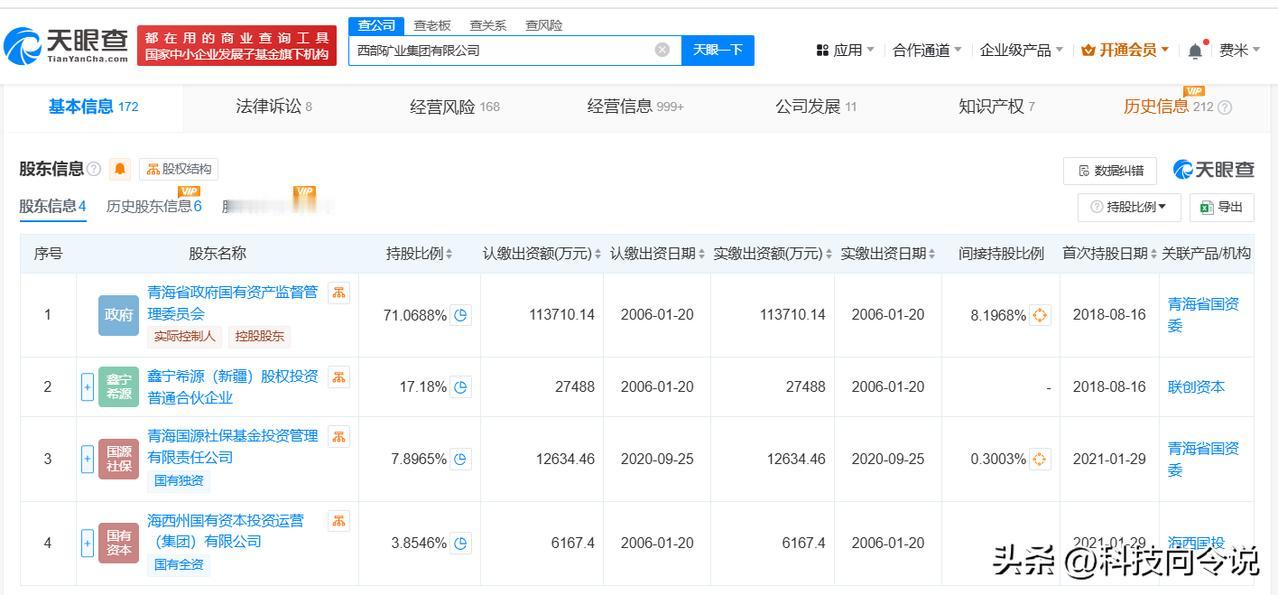Show pie chart for 3.8546% holding
Viewport: 1278px width, 595px height.
pos(461,543)
